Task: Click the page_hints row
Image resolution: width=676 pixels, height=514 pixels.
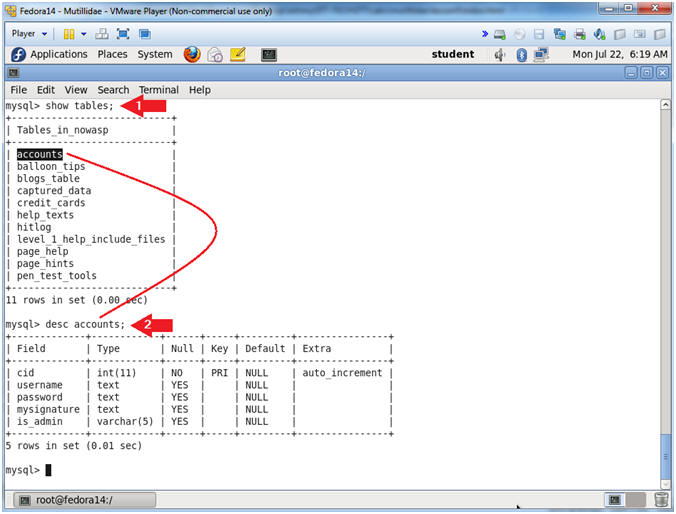Action: (x=45, y=263)
